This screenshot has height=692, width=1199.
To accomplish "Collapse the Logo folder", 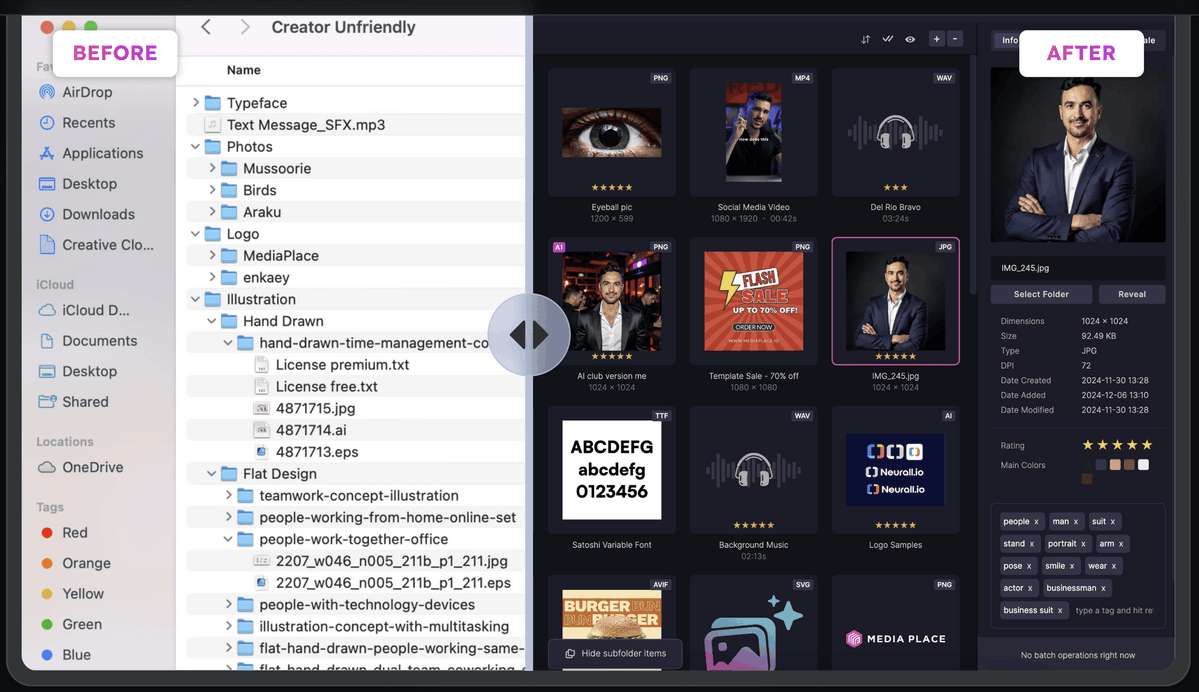I will (196, 233).
